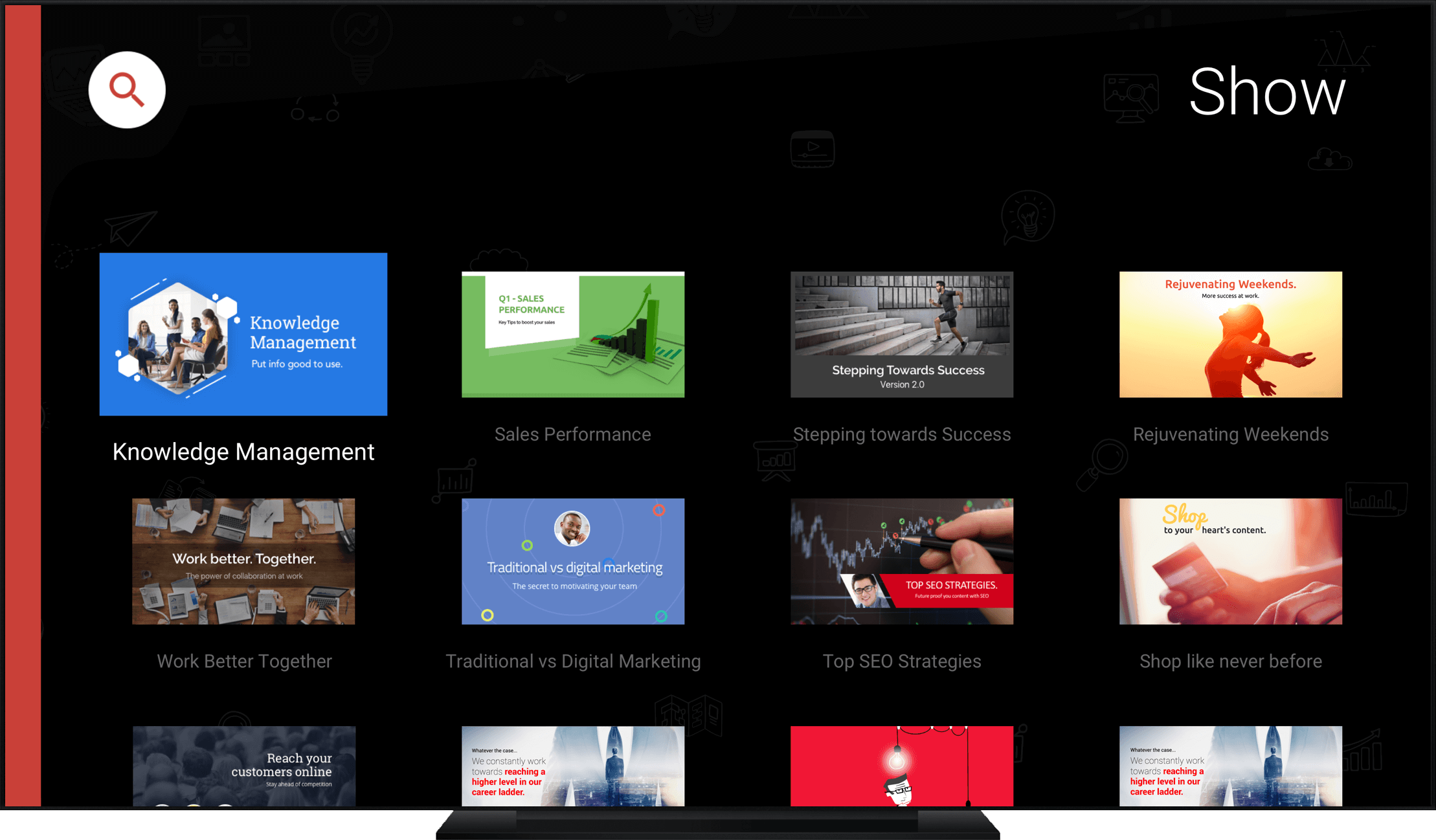Viewport: 1436px width, 840px height.
Task: Click the Traditional vs Digital Marketing title
Action: click(x=573, y=661)
